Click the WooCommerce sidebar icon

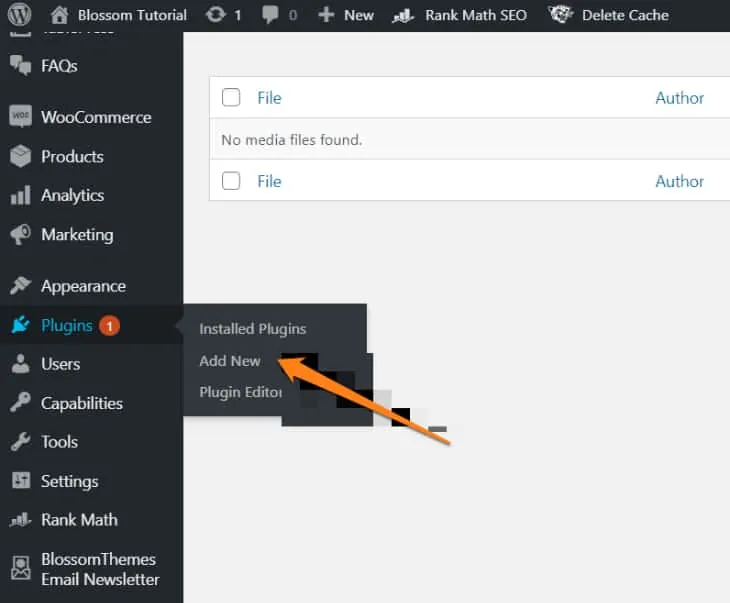point(20,117)
